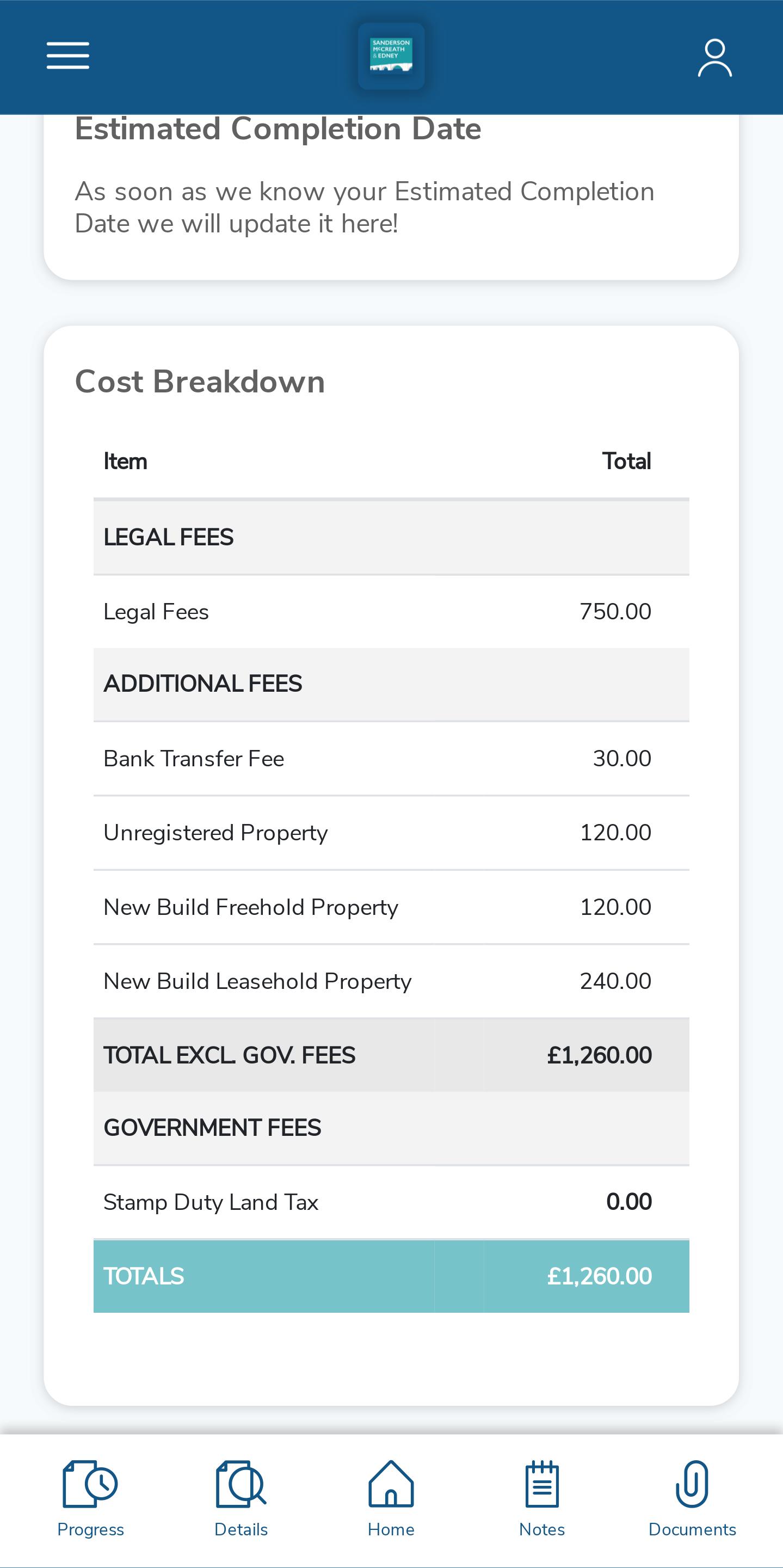Select the New Build Freehold Property row

(x=391, y=907)
